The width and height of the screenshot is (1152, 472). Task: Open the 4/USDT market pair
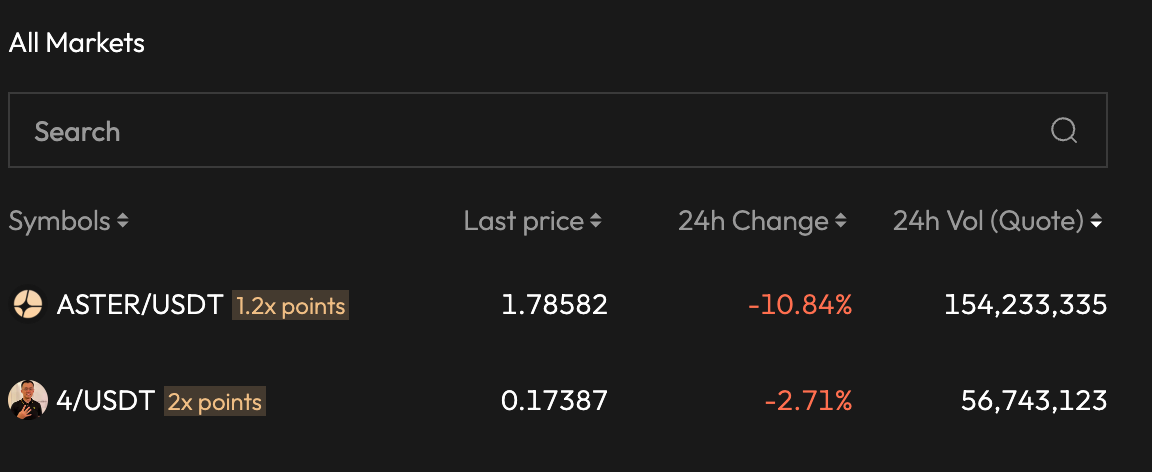(x=106, y=401)
